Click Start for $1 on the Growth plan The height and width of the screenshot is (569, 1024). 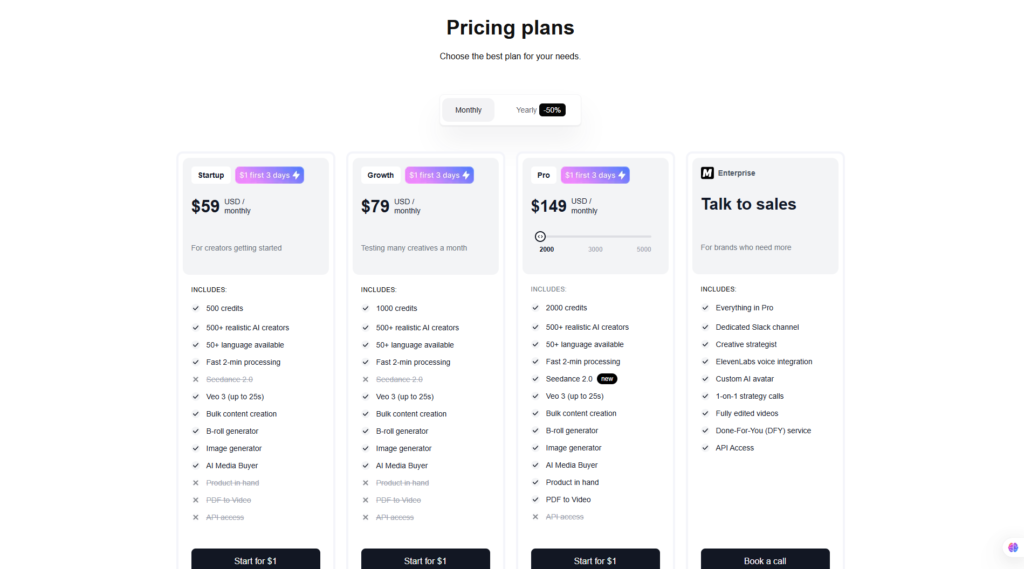coord(425,560)
